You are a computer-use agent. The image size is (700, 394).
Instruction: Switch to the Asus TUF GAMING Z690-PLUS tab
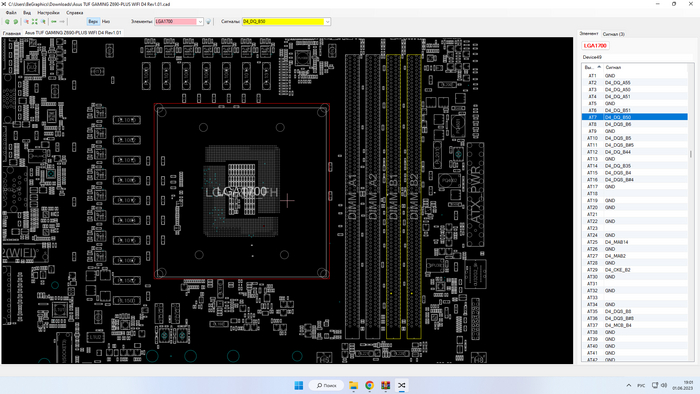coord(73,33)
